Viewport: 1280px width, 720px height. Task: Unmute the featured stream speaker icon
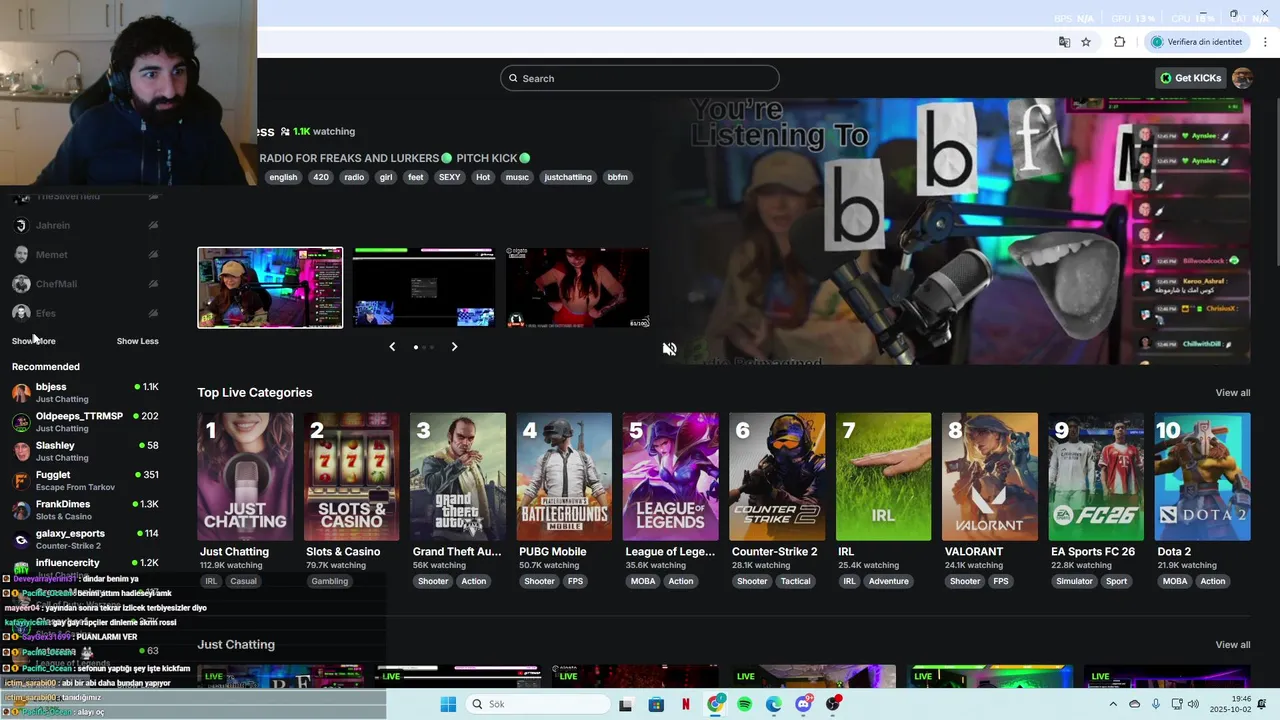[669, 348]
